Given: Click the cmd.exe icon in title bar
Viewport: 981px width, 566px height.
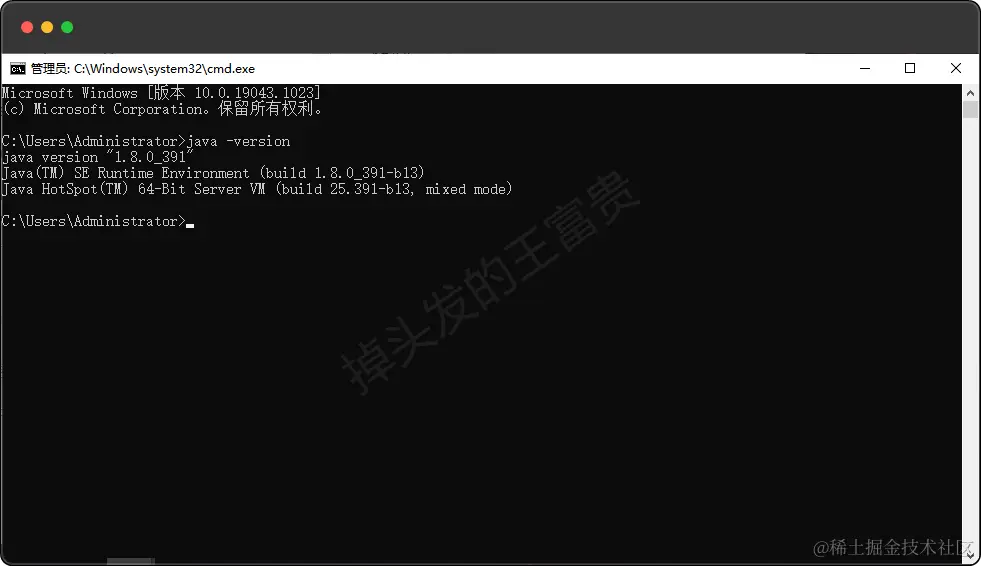Looking at the screenshot, I should coord(18,69).
